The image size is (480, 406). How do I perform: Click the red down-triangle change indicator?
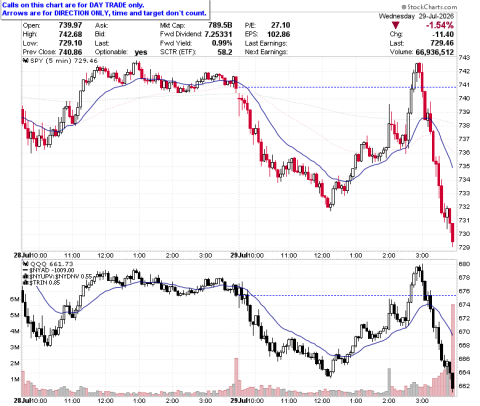(x=395, y=25)
